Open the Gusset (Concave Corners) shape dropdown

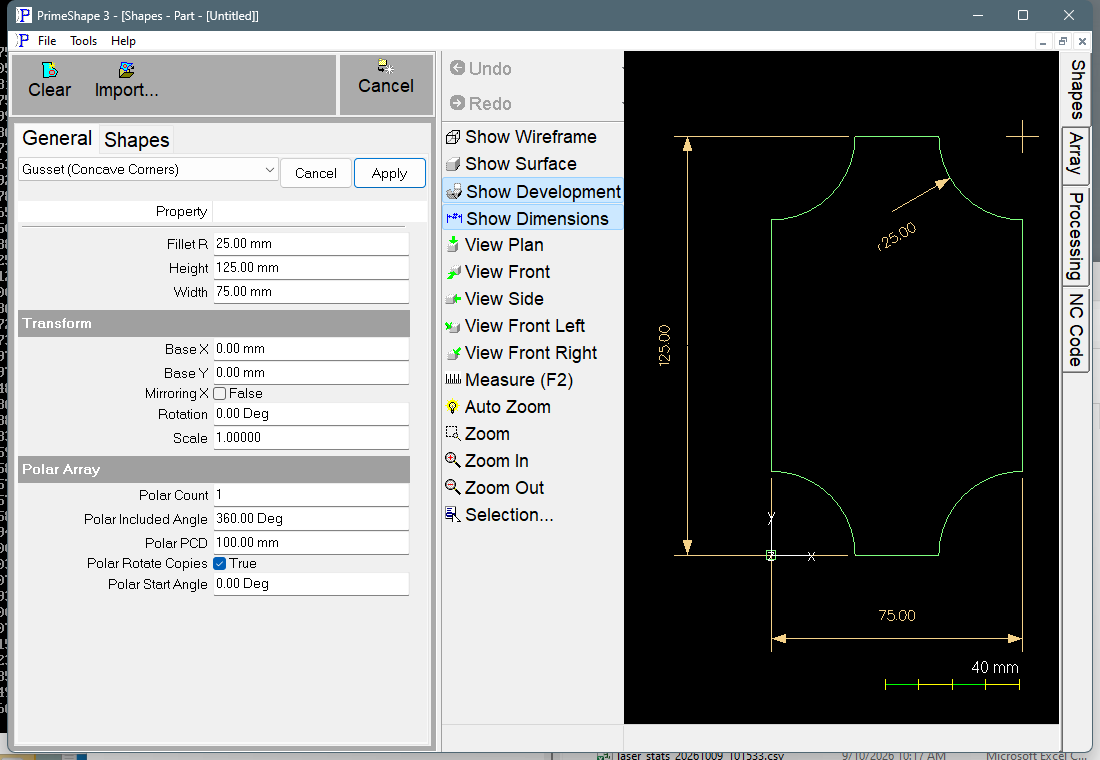click(x=149, y=170)
